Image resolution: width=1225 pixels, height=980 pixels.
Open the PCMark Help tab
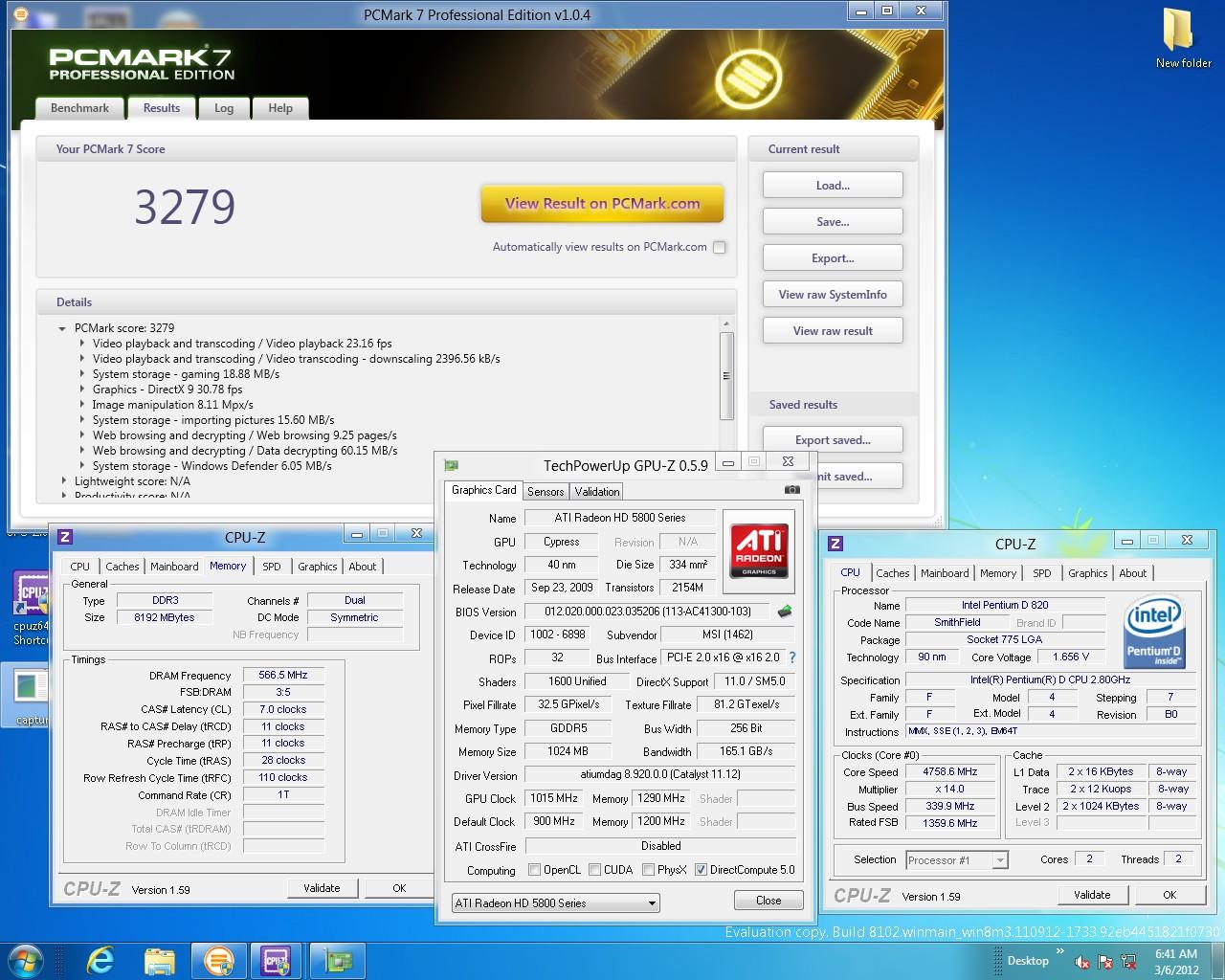(280, 108)
